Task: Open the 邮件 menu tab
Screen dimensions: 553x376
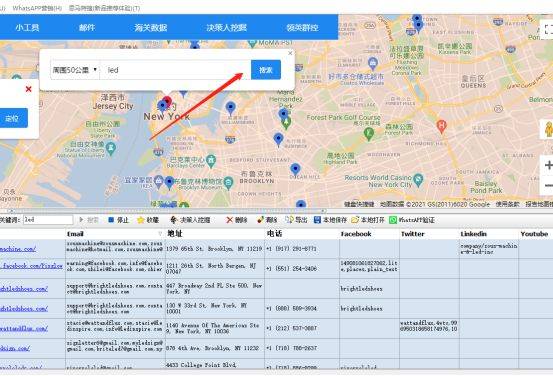Action: point(87,28)
